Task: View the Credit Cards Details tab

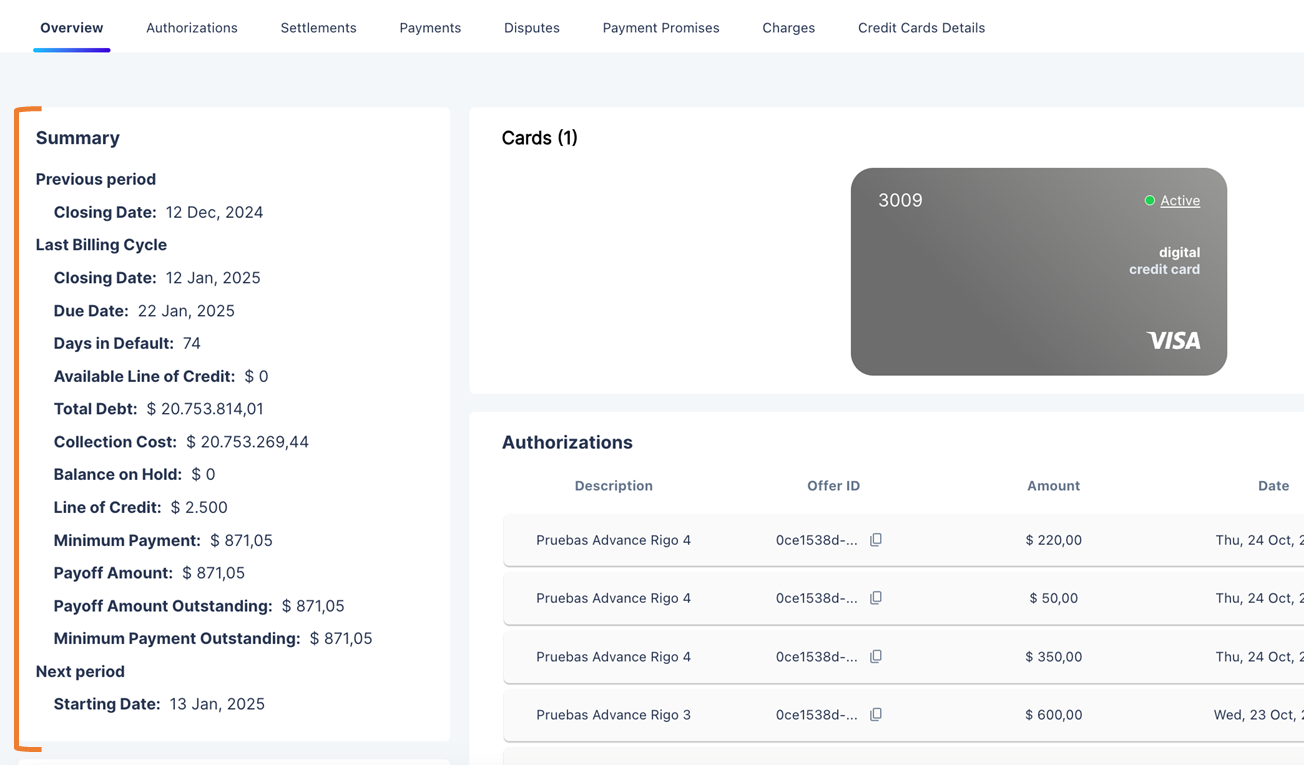Action: (921, 28)
